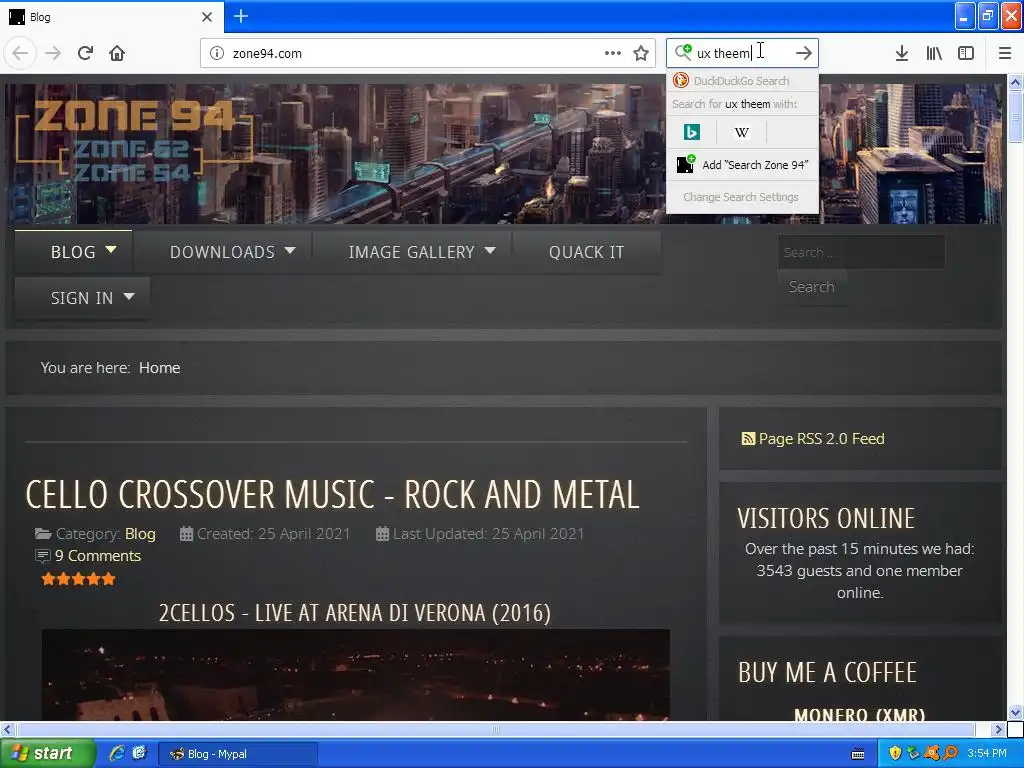
Task: Open the Blog category link
Action: [x=140, y=534]
